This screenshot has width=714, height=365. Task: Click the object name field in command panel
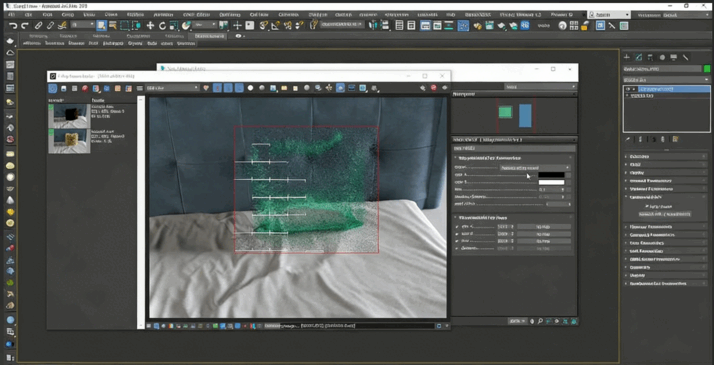(662, 69)
